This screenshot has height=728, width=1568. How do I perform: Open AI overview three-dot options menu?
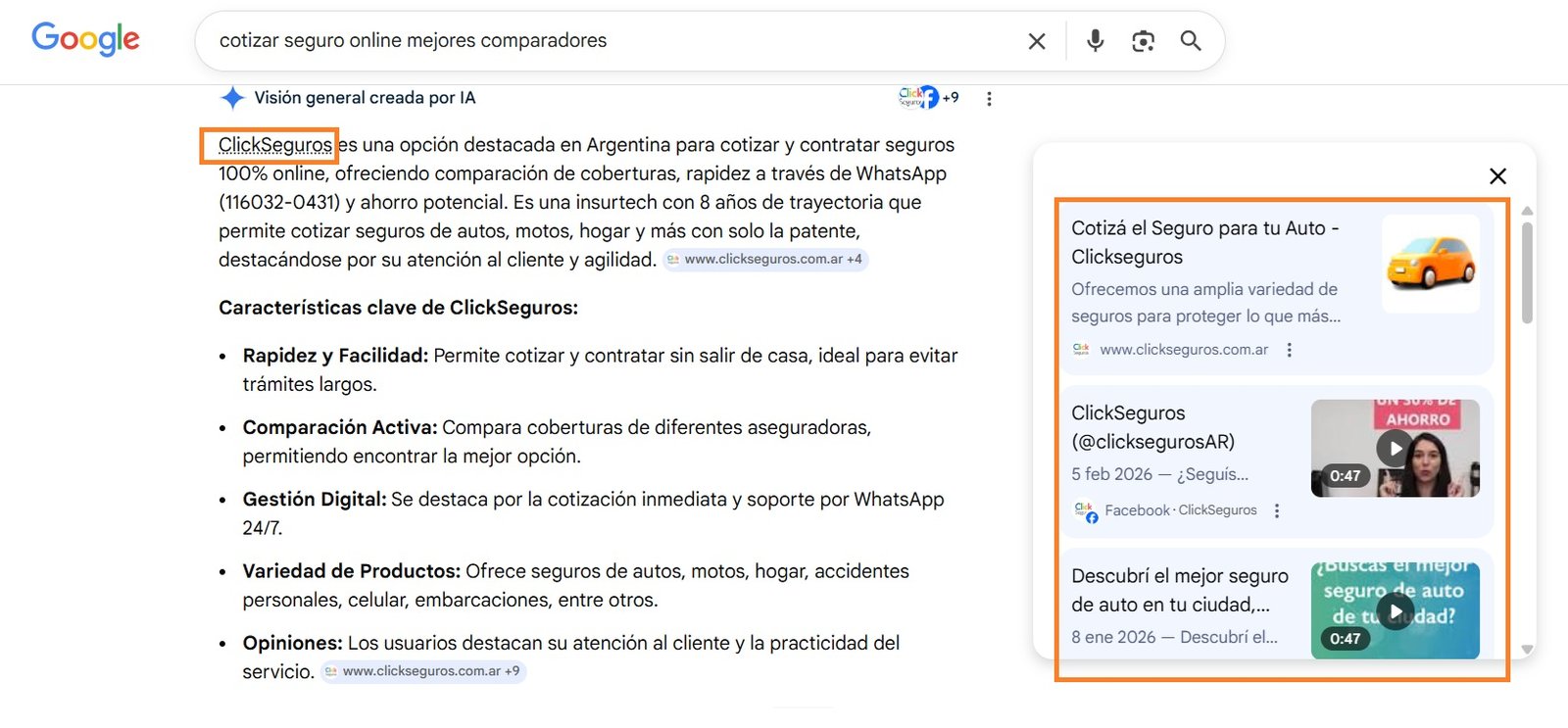[x=989, y=99]
